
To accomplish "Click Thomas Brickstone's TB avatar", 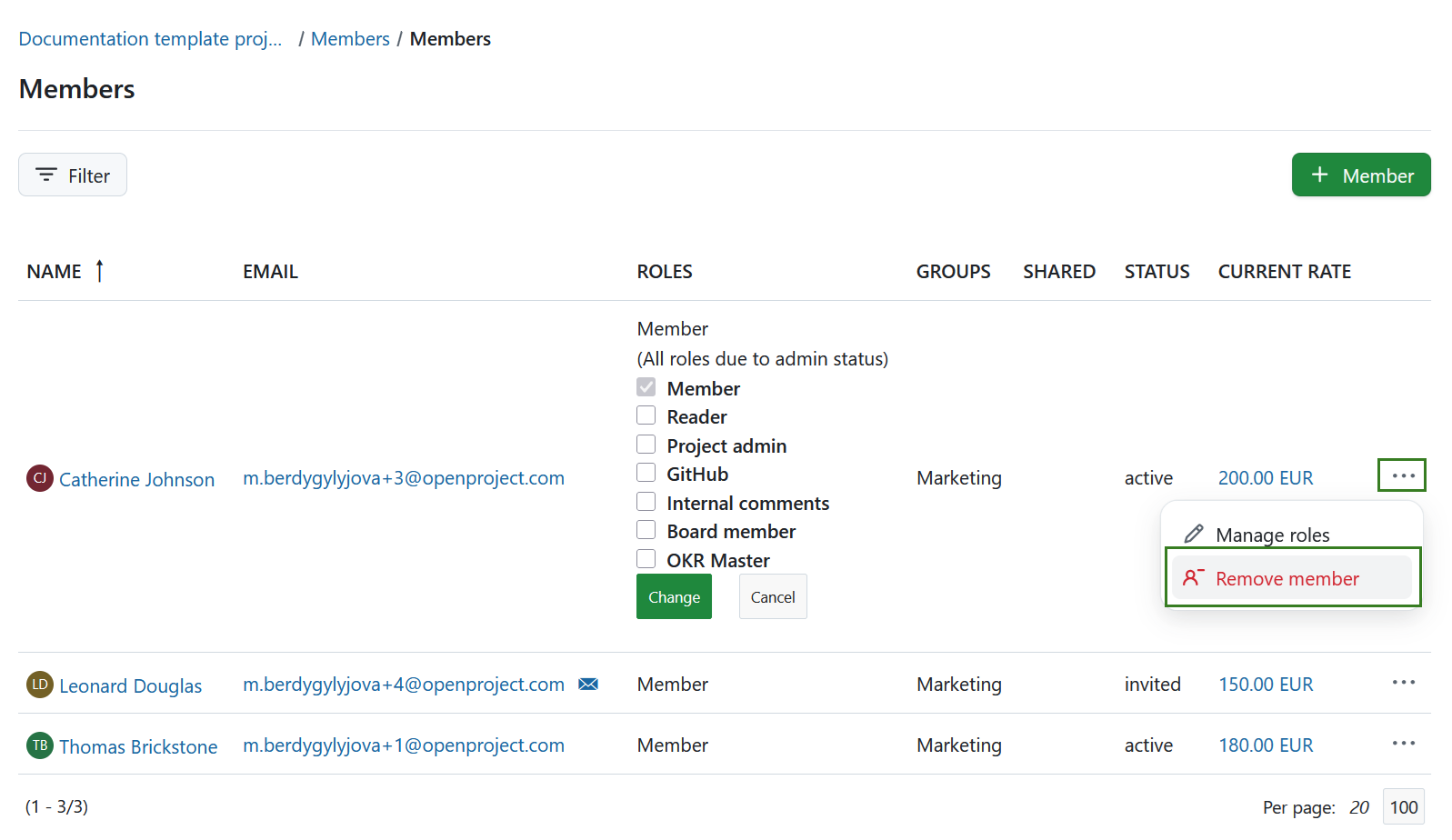I will point(40,745).
